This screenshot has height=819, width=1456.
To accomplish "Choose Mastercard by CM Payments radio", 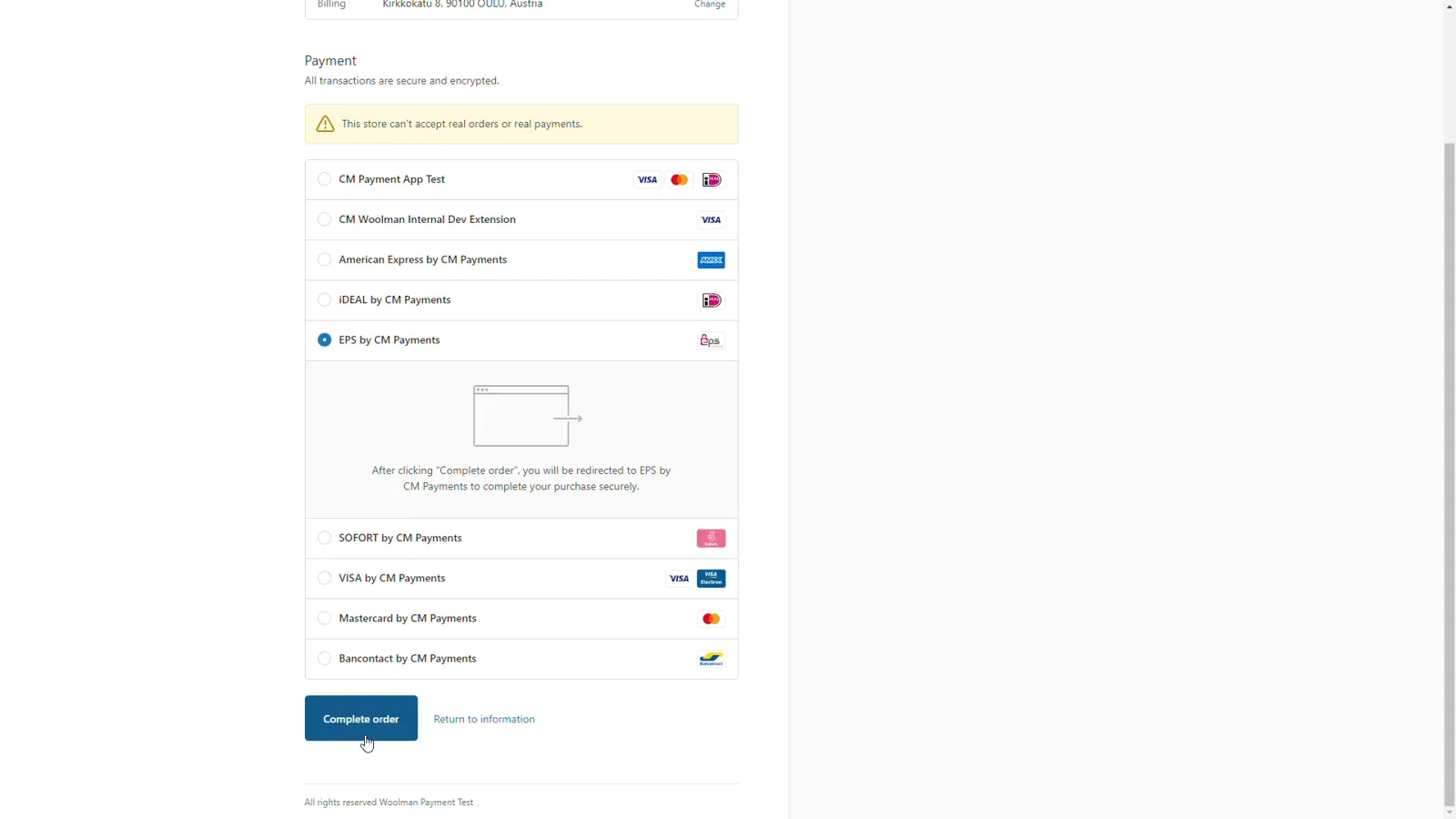I will (324, 618).
